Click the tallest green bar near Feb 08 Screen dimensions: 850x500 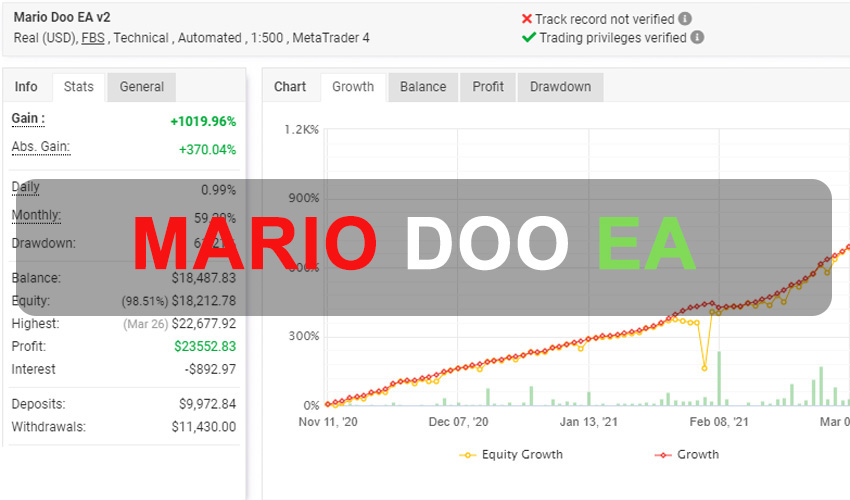pos(719,379)
